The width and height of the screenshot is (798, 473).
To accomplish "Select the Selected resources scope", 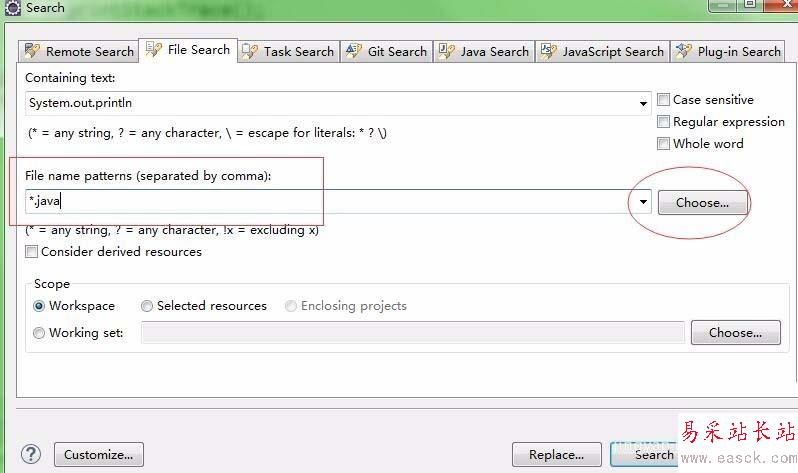I will (147, 306).
